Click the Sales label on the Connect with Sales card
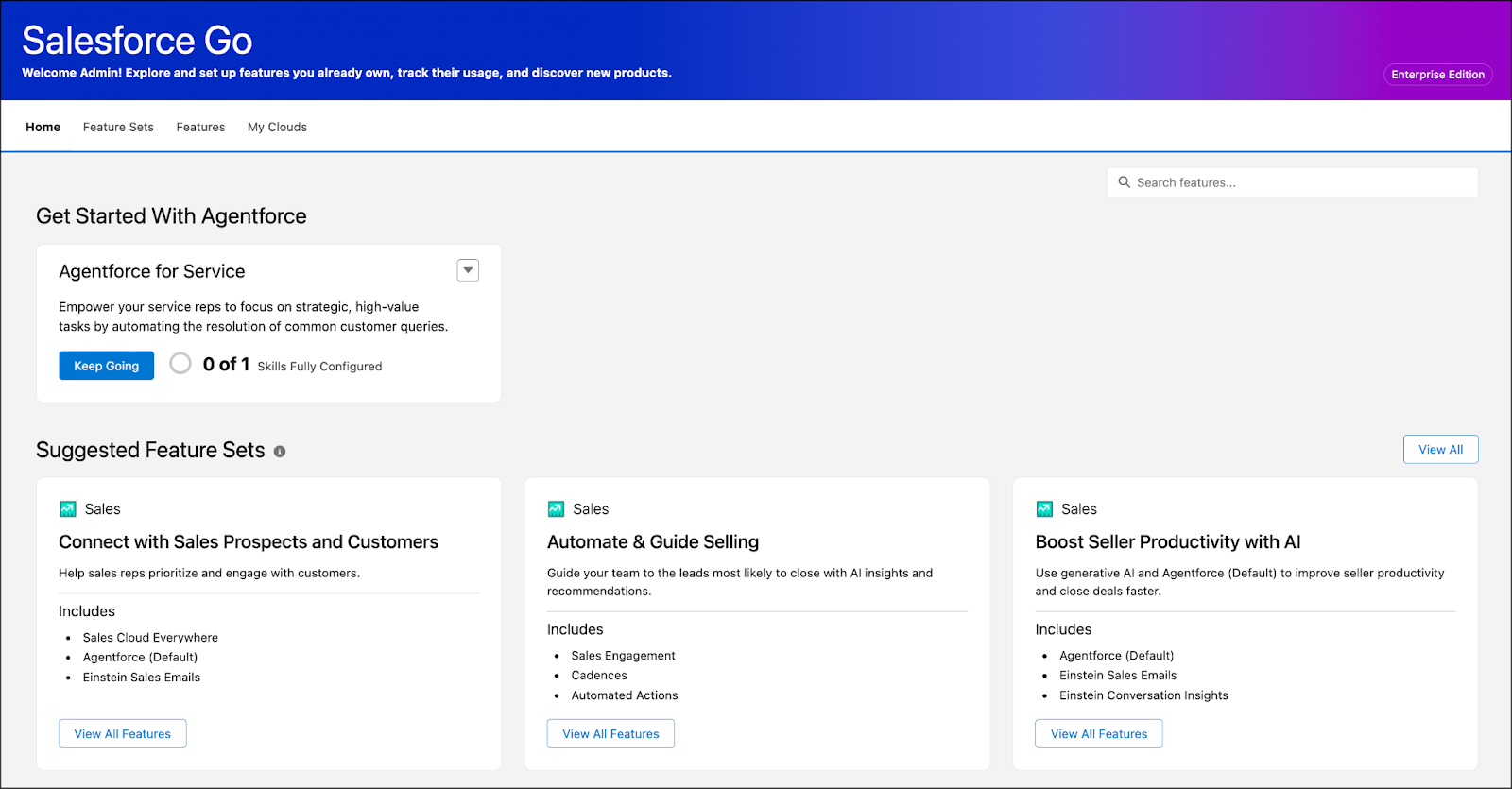The height and width of the screenshot is (789, 1512). click(102, 509)
